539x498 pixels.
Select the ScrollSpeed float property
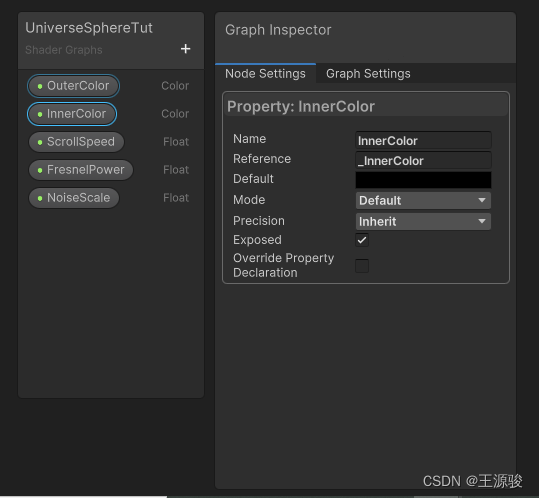[x=76, y=142]
